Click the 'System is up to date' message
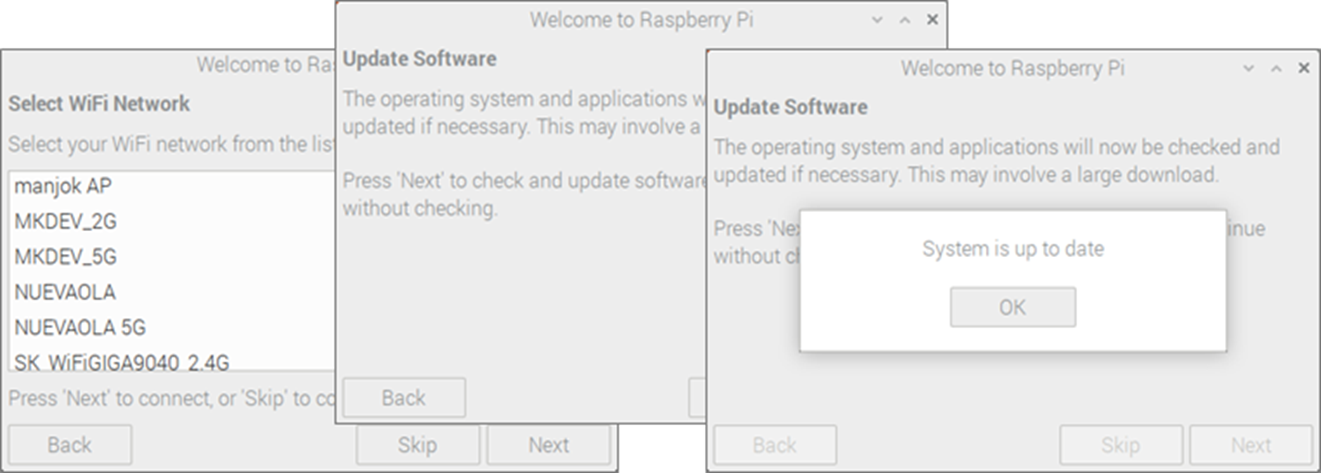 pos(1013,249)
